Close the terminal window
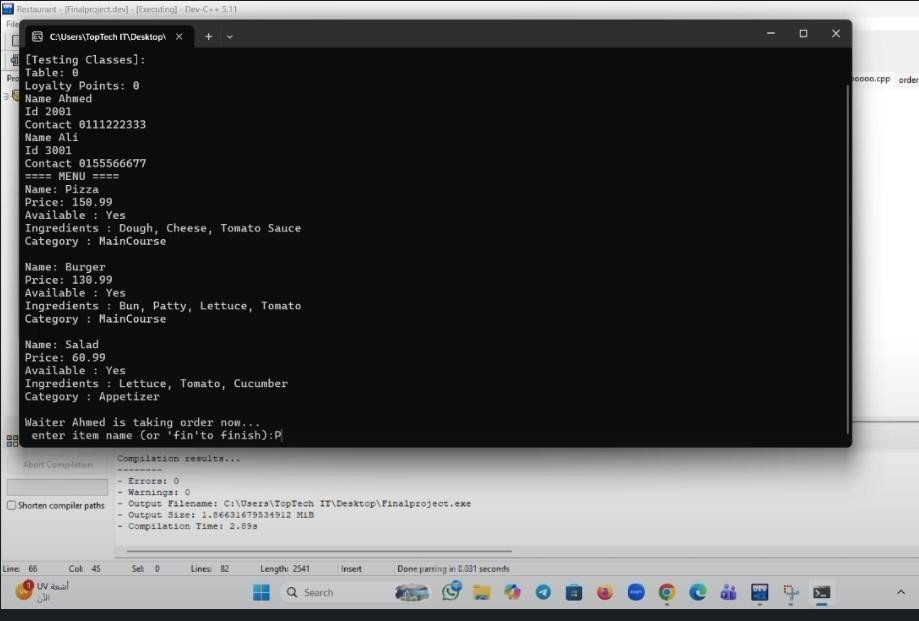Image resolution: width=919 pixels, height=621 pixels. 836,33
